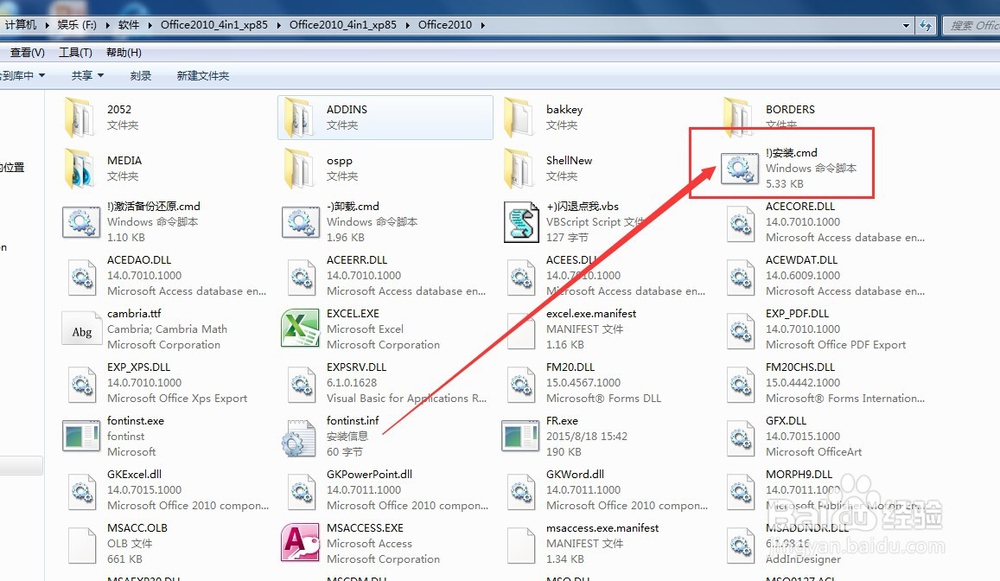The width and height of the screenshot is (1000, 581).
Task: Open the 工具(T) menu
Action: tap(75, 52)
